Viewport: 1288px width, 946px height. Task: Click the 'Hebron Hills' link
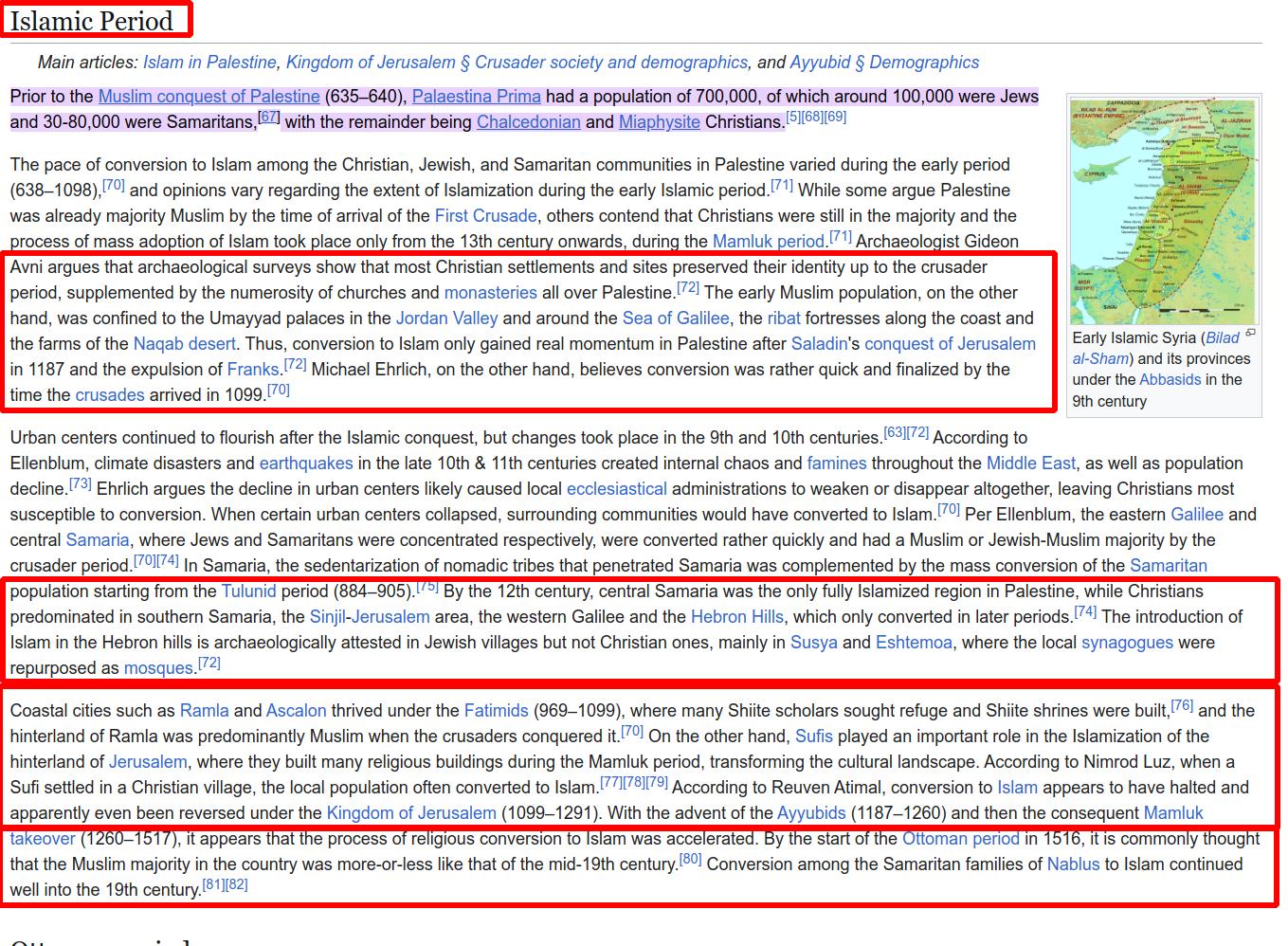tap(736, 617)
